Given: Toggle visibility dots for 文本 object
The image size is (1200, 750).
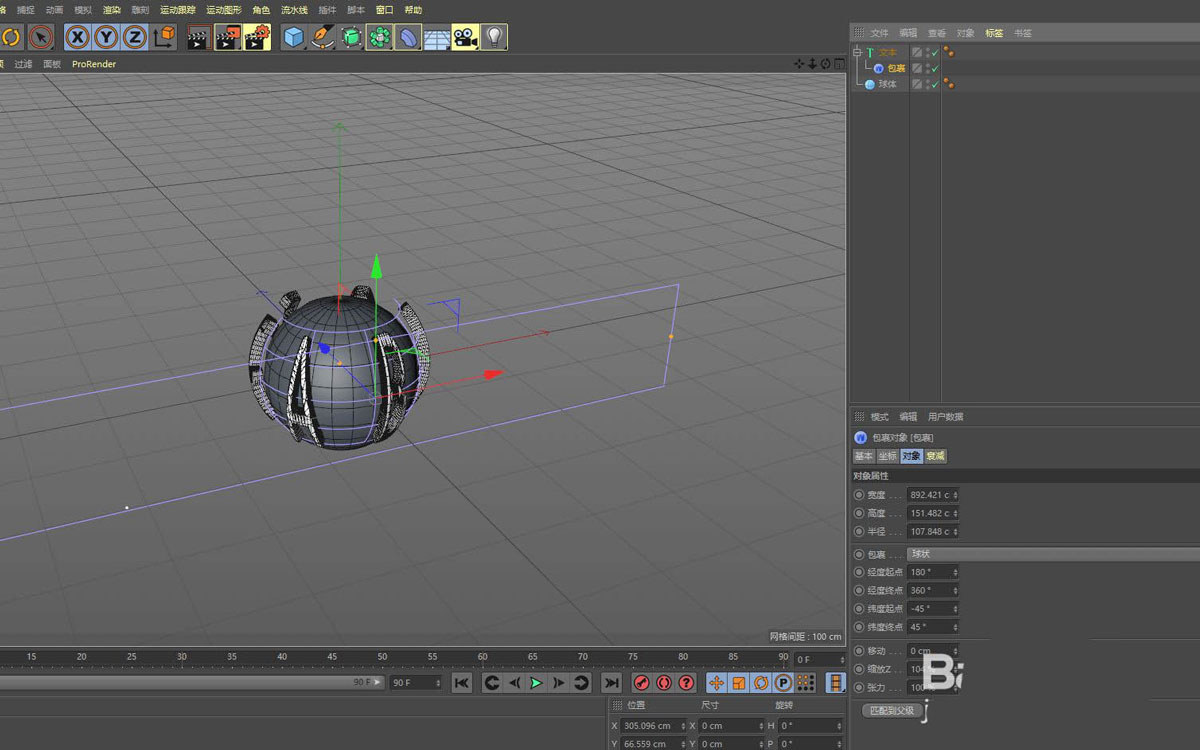Looking at the screenshot, I should coord(927,52).
